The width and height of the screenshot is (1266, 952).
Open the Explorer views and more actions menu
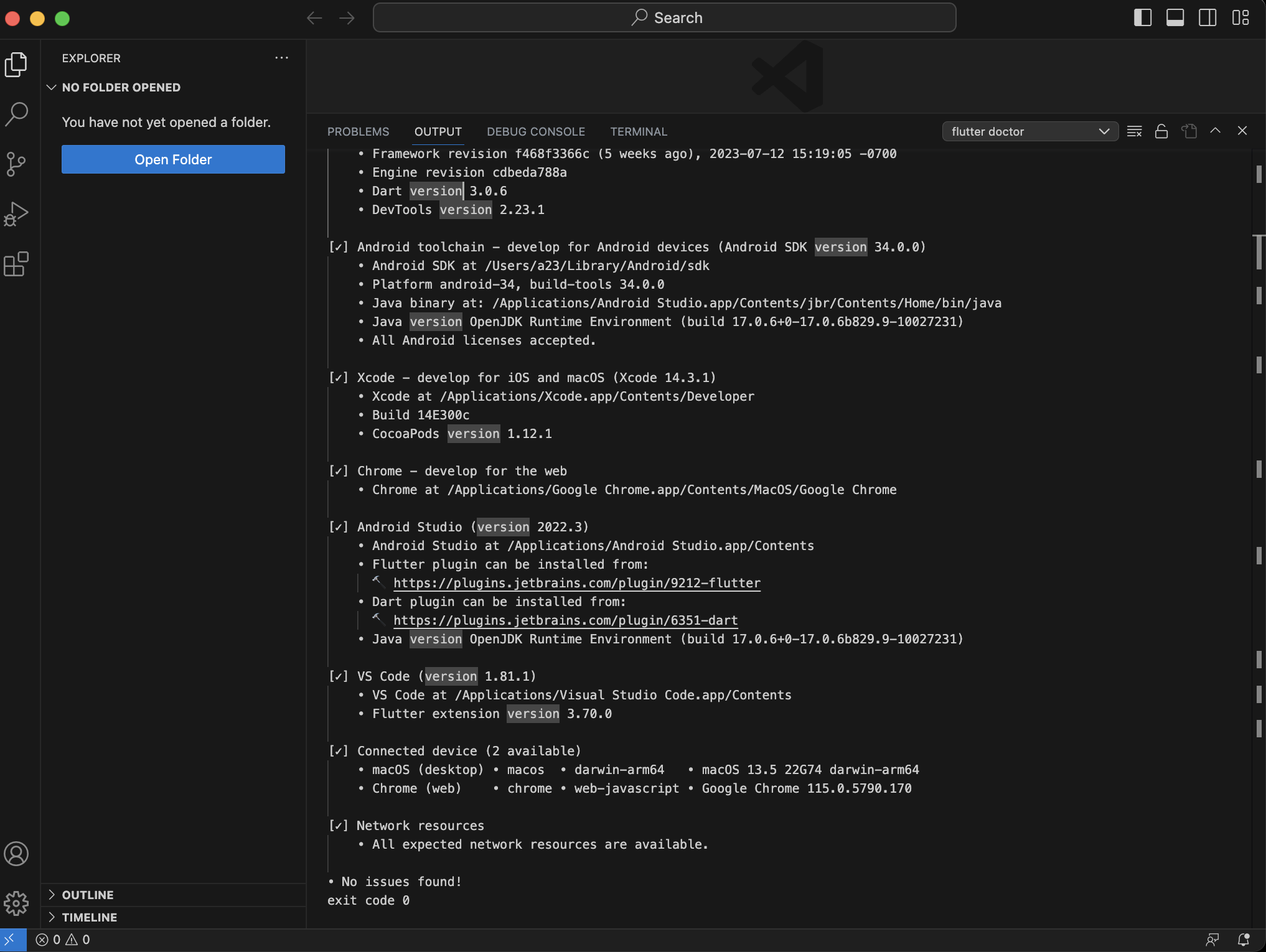282,58
